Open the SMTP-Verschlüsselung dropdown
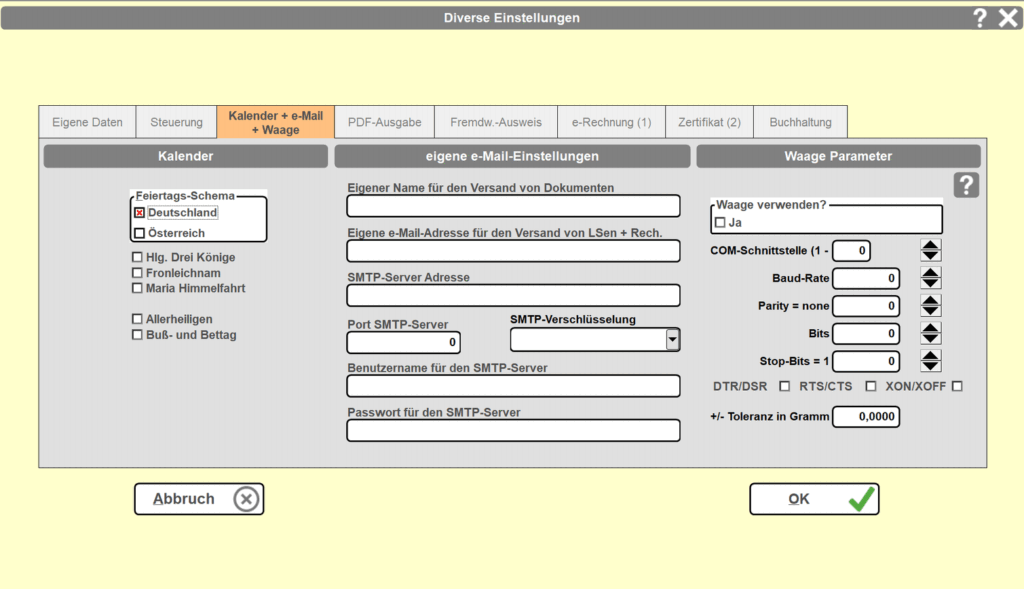 [x=673, y=340]
